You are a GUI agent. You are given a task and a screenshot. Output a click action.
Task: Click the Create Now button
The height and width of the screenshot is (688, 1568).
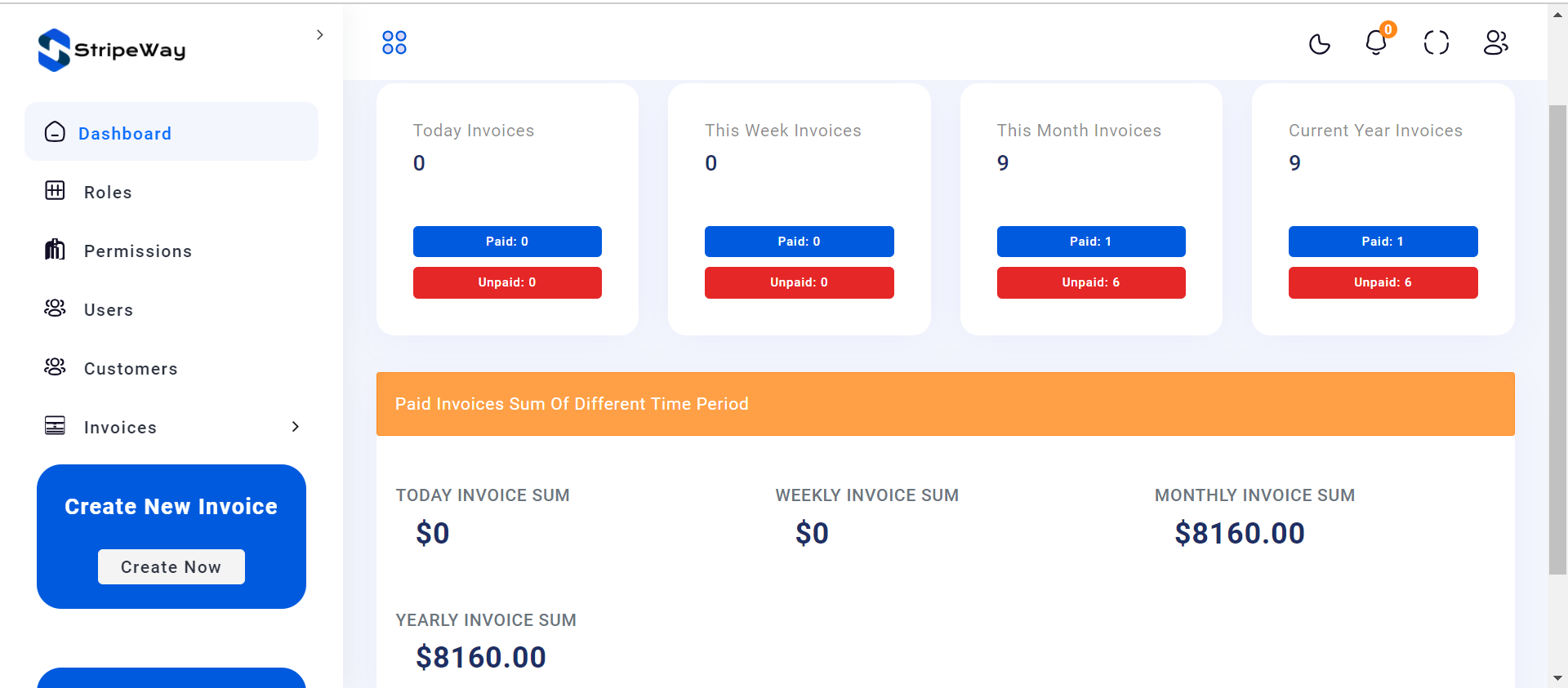[171, 567]
